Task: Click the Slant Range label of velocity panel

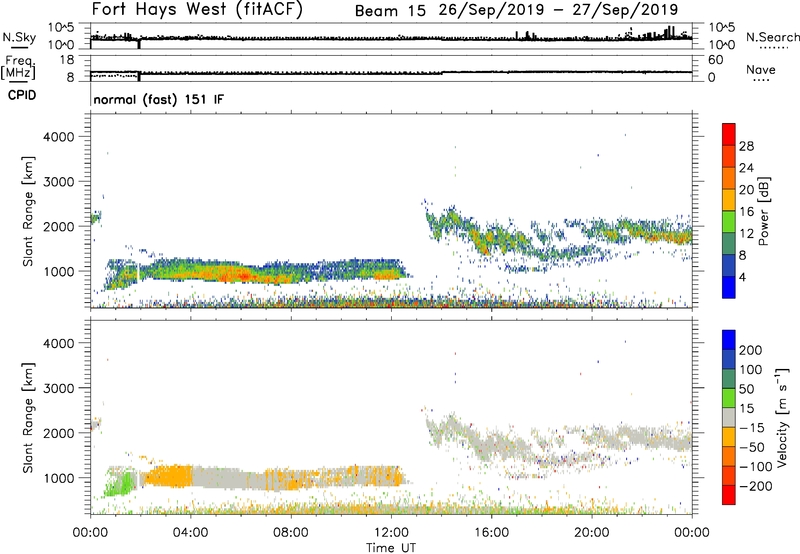Action: click(x=28, y=418)
